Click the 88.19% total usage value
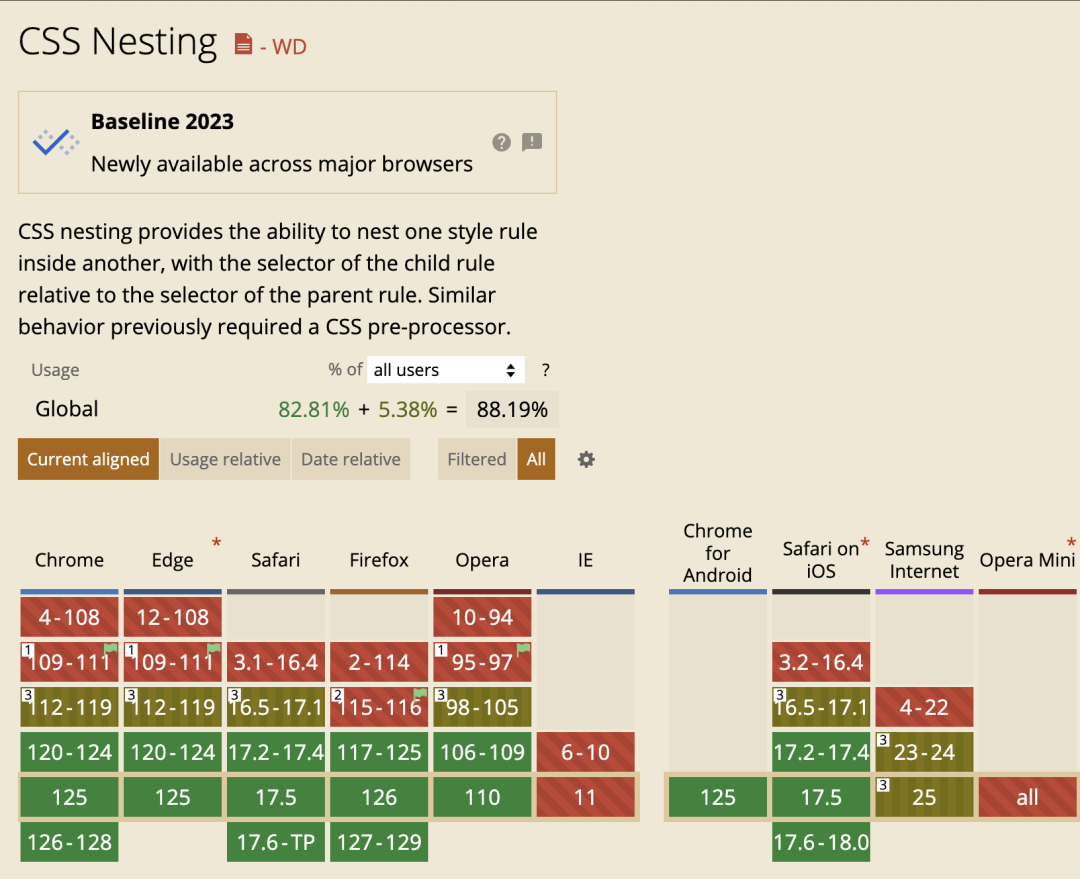 (512, 409)
